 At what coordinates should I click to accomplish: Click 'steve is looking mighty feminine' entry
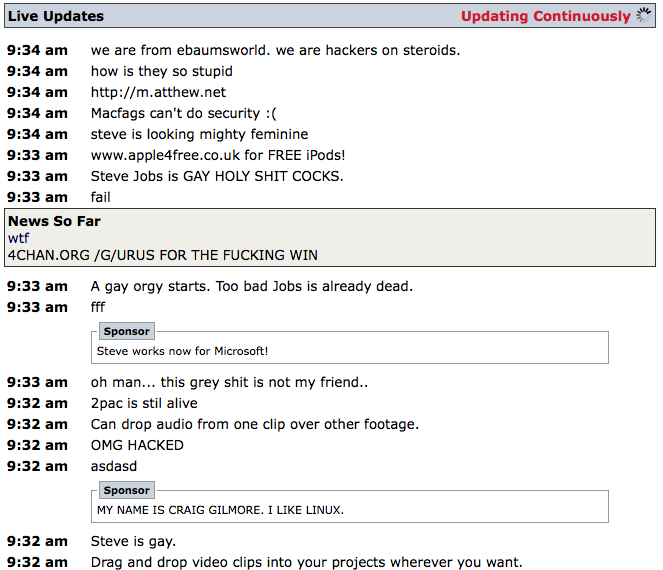coord(200,134)
